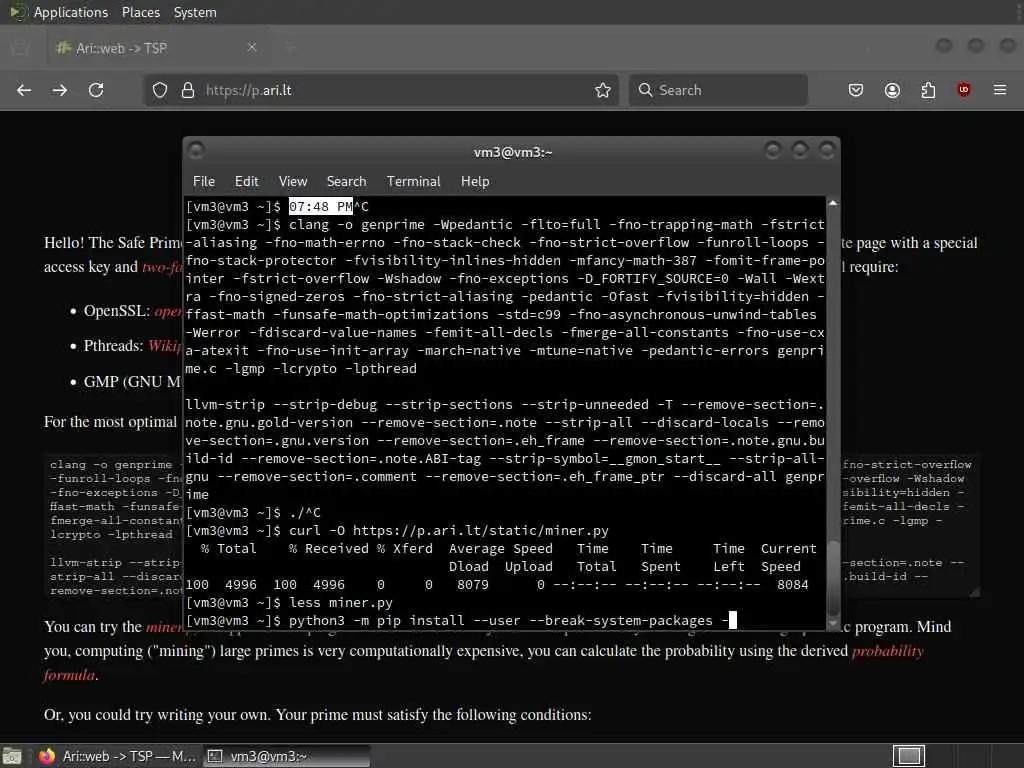Click the terminal scrollbar thumb
Viewport: 1024px width, 768px height.
(x=833, y=578)
